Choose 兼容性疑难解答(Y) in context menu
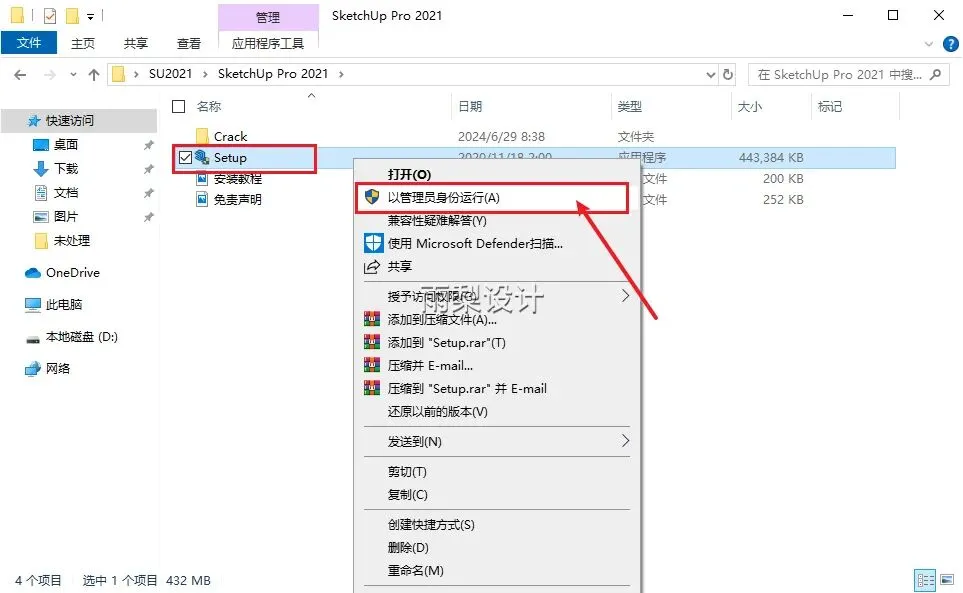 pyautogui.click(x=437, y=220)
